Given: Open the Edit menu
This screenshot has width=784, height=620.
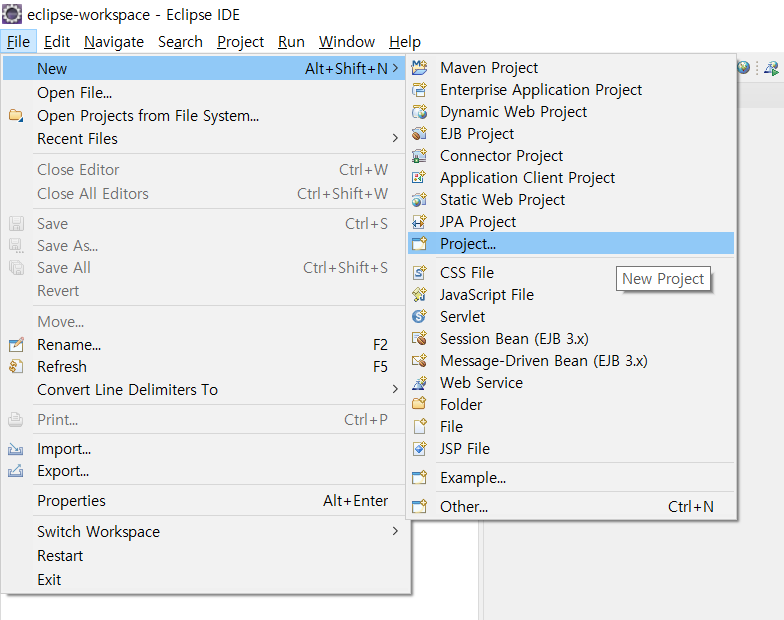Looking at the screenshot, I should [57, 42].
